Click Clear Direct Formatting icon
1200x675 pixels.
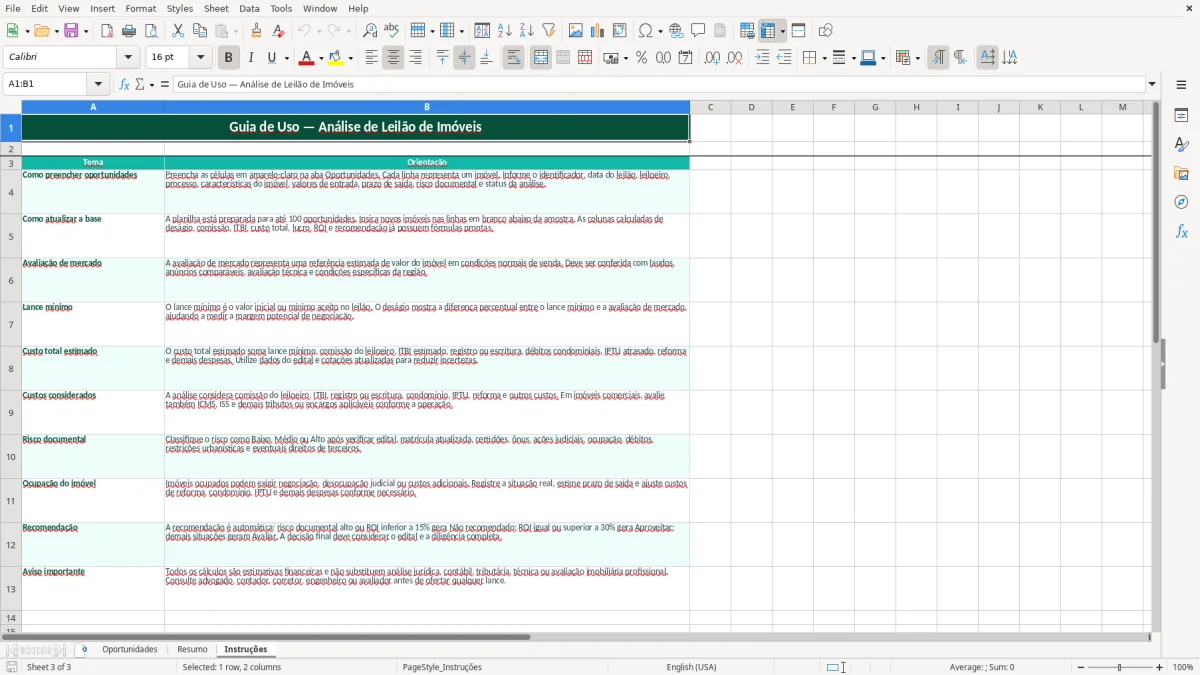point(278,31)
